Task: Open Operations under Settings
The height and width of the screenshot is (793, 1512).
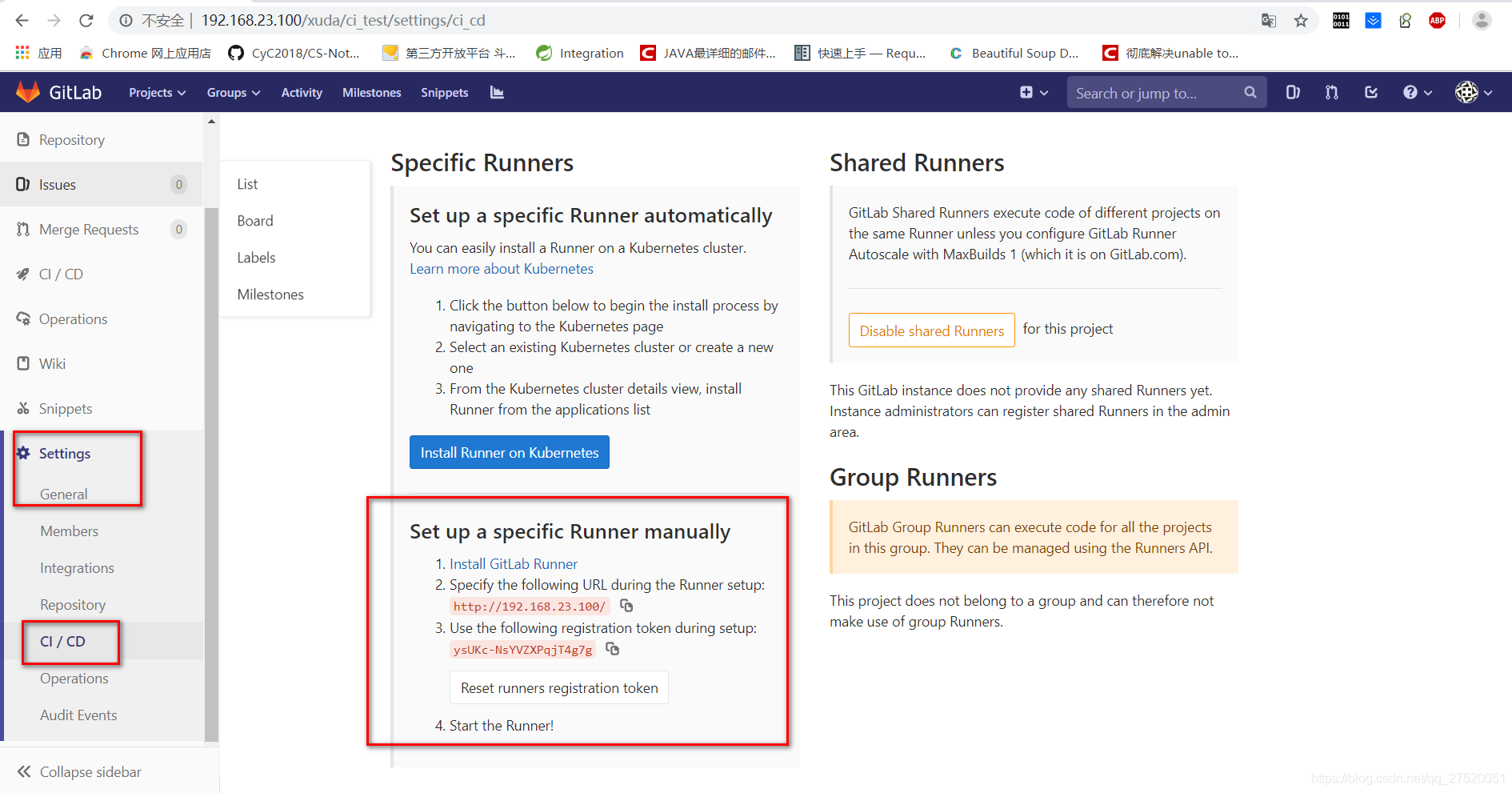Action: point(74,679)
